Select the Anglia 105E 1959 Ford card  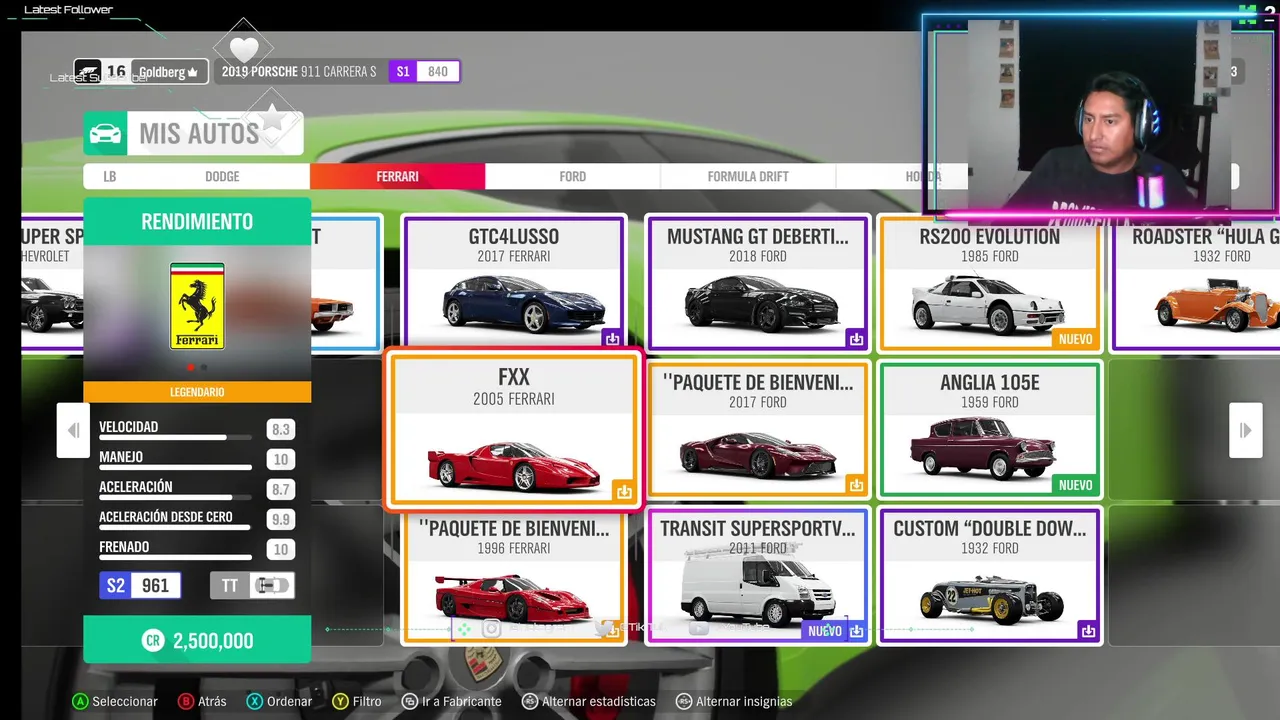[x=990, y=429]
